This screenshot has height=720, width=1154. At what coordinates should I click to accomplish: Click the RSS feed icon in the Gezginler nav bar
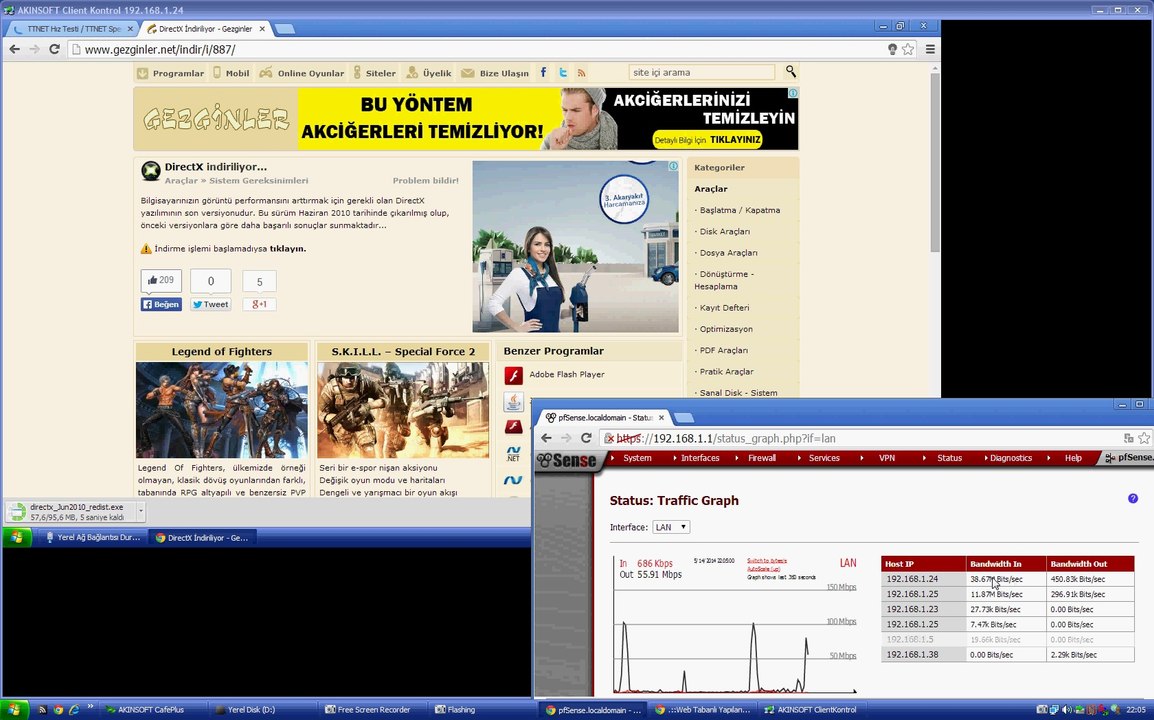581,72
